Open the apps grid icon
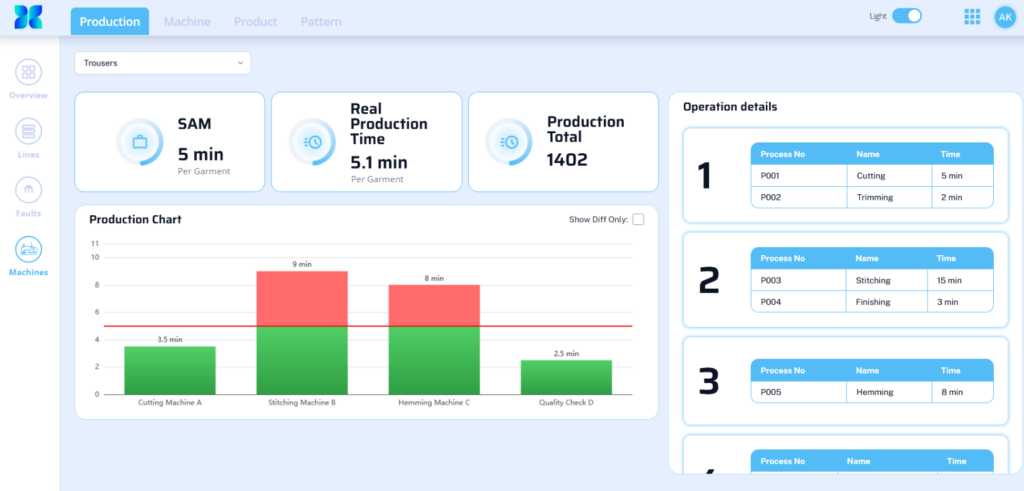1024x491 pixels. [972, 16]
